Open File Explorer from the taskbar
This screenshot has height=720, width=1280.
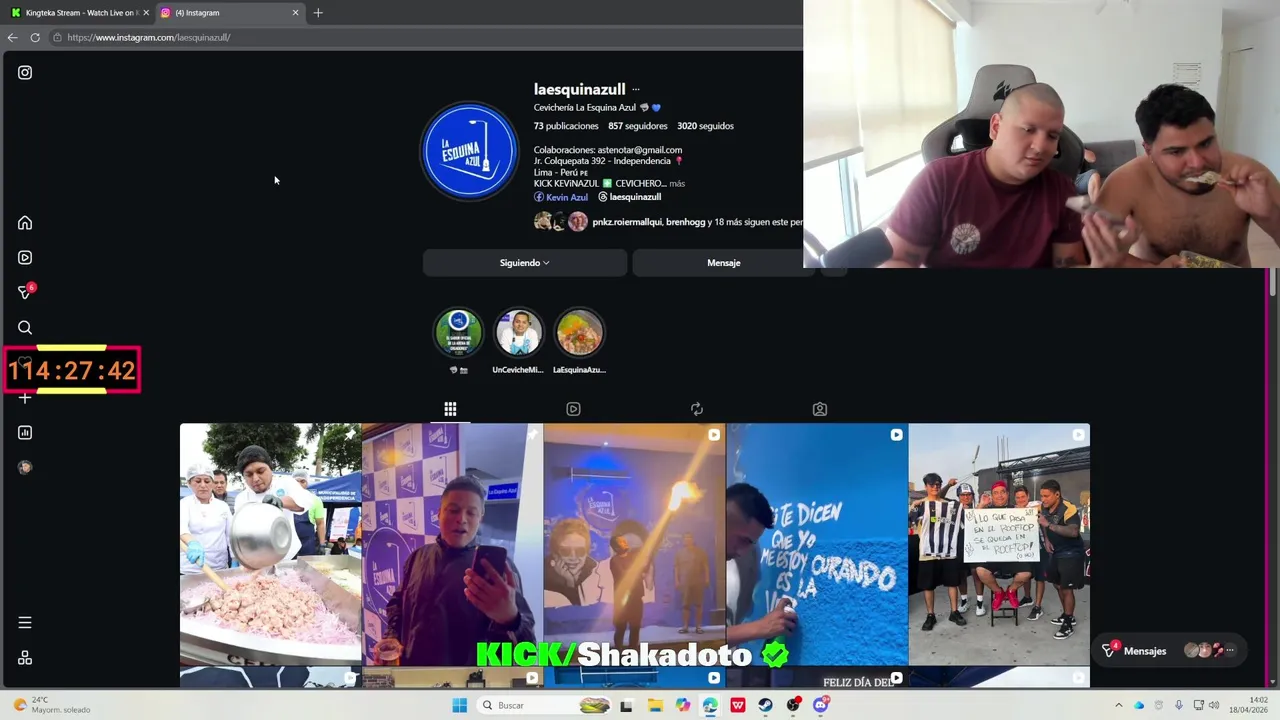pos(655,705)
